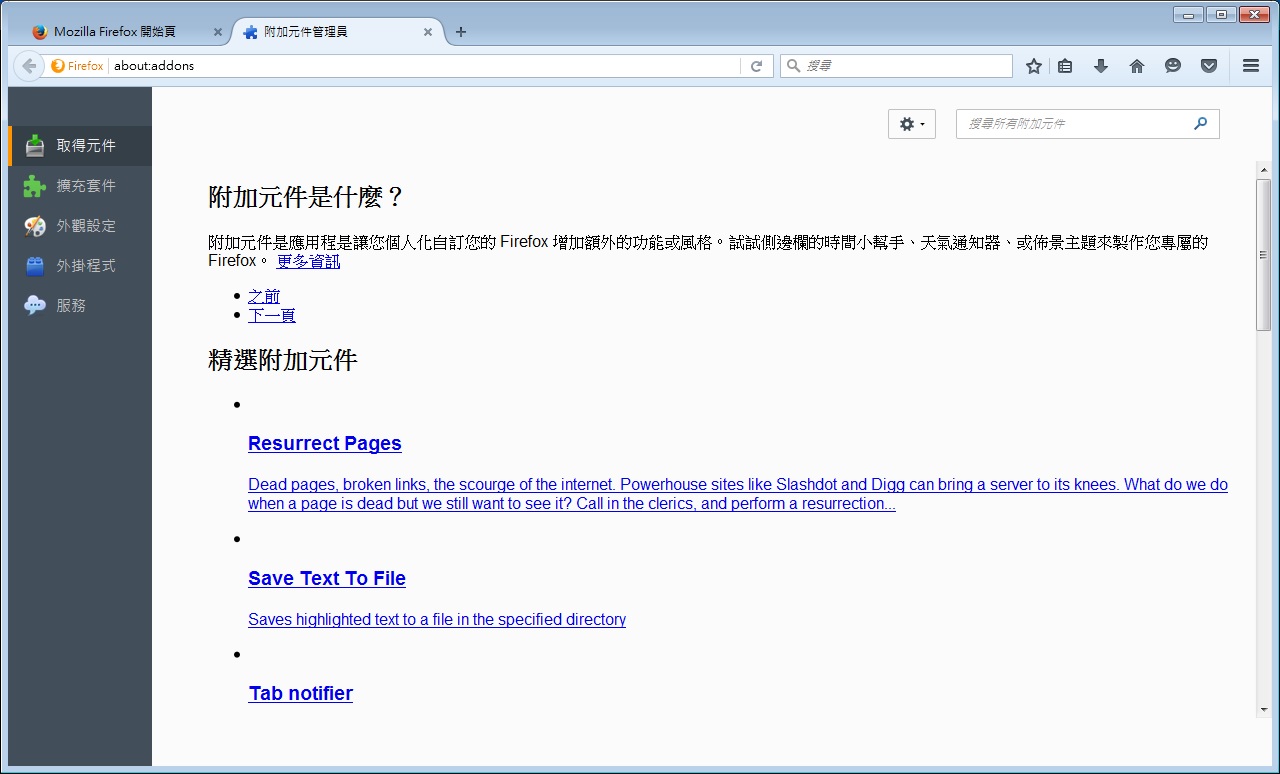
Task: Click the search all add-ons field
Action: pos(1075,124)
